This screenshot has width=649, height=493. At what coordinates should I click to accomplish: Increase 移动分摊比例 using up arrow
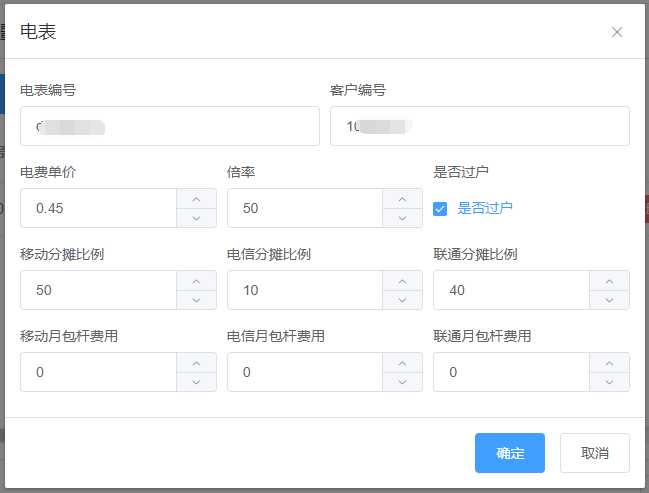click(x=196, y=281)
